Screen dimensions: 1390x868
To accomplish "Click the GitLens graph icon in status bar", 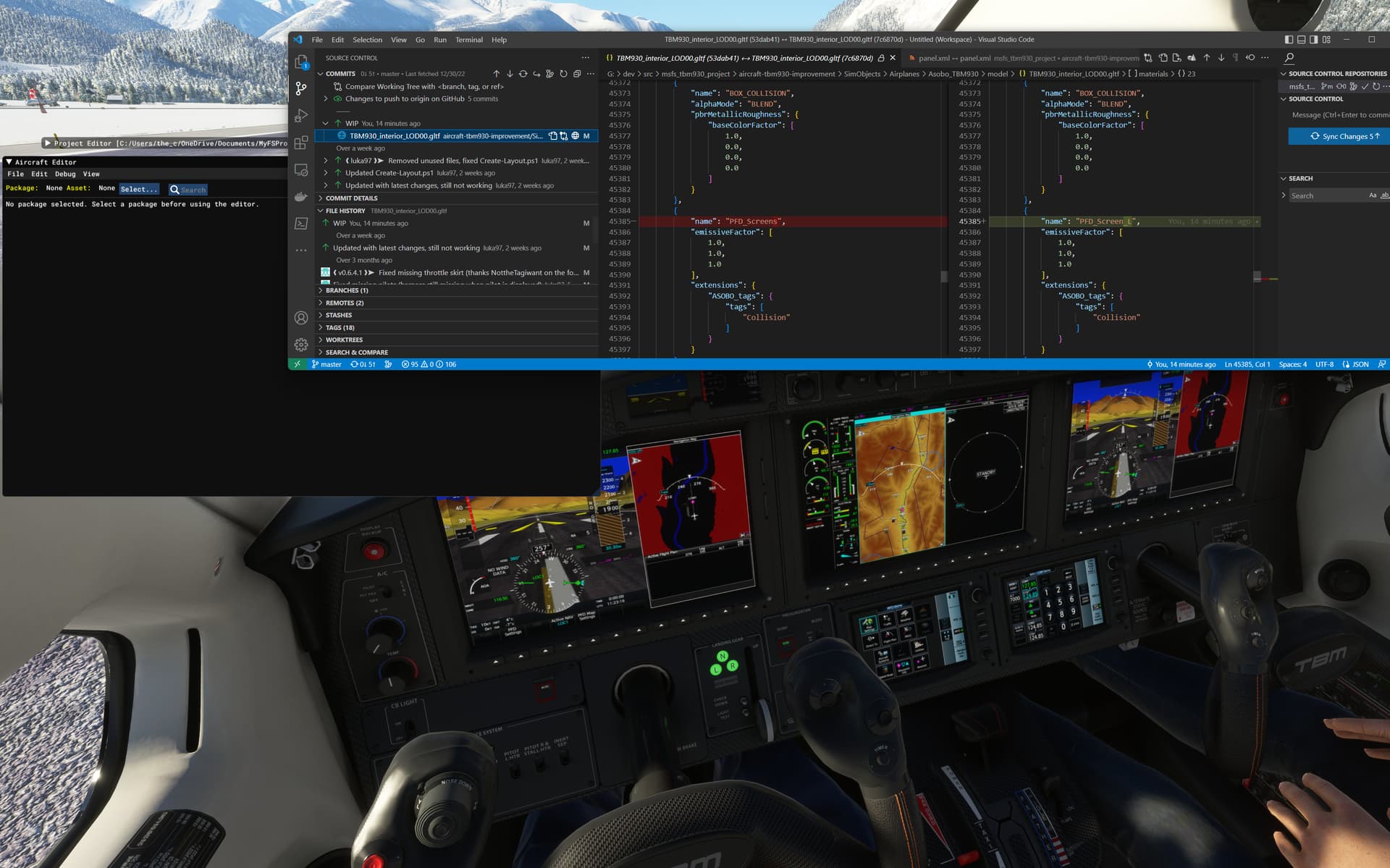I will point(388,364).
